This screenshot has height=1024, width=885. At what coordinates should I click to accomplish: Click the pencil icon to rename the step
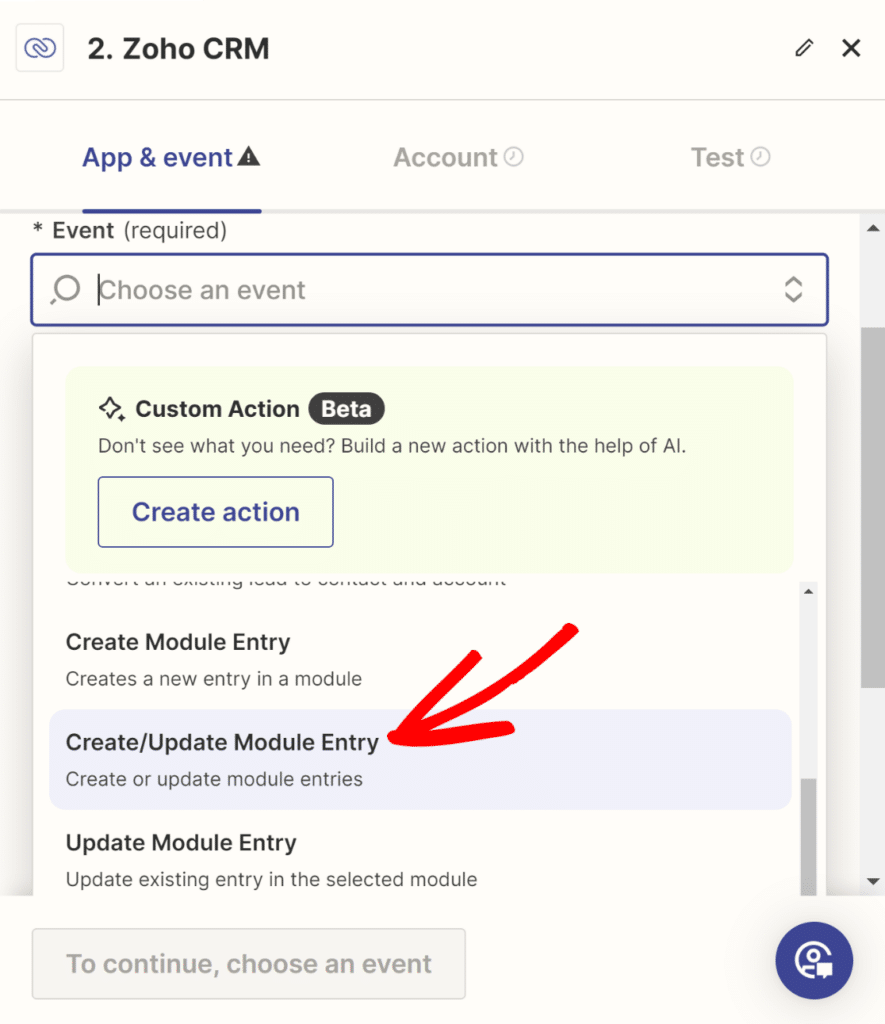click(x=804, y=47)
